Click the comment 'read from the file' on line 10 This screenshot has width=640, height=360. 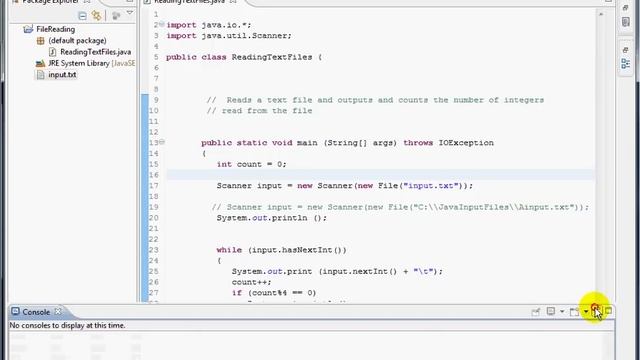(x=267, y=111)
